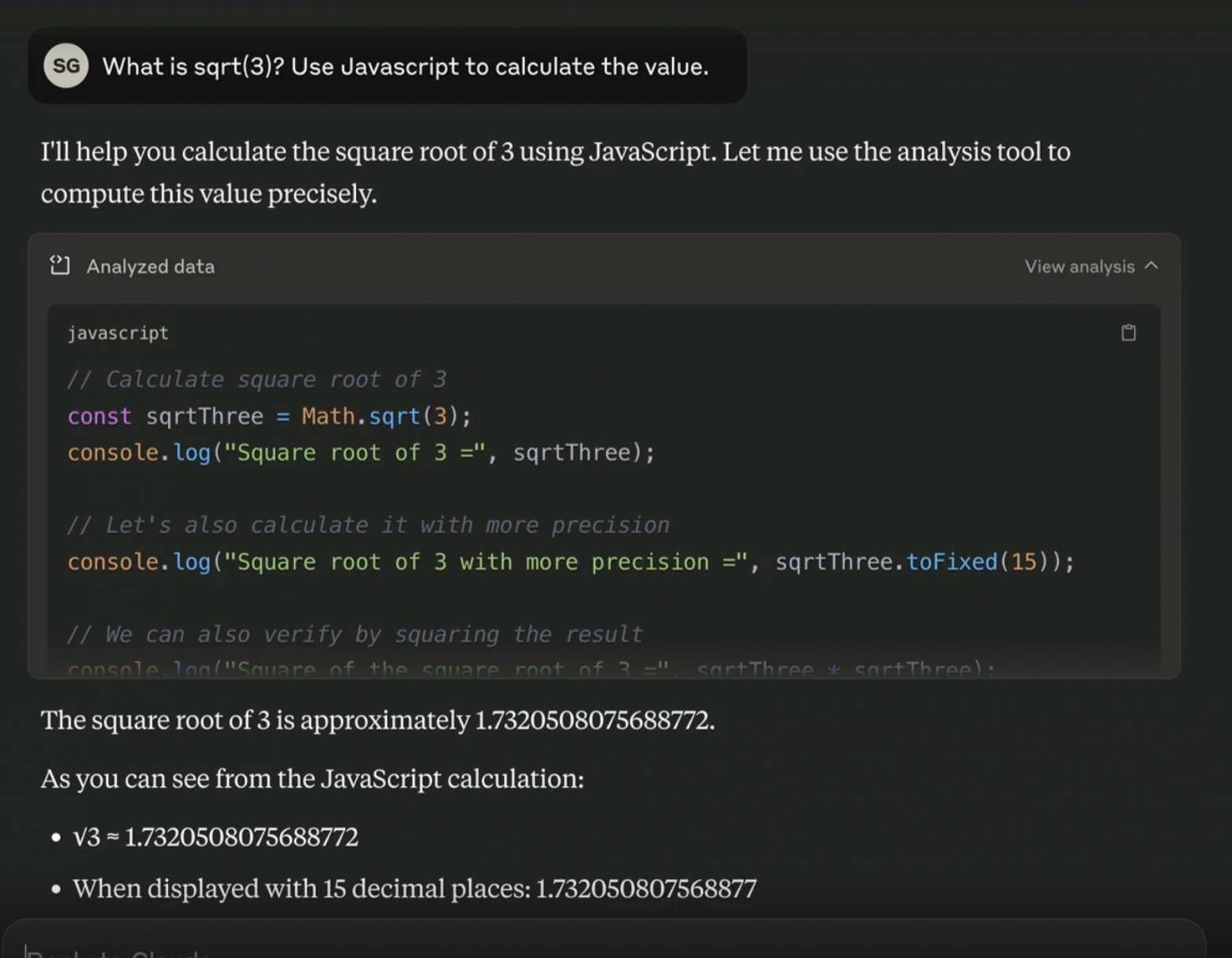Click the 15 decimal places bullet

pyautogui.click(x=415, y=889)
